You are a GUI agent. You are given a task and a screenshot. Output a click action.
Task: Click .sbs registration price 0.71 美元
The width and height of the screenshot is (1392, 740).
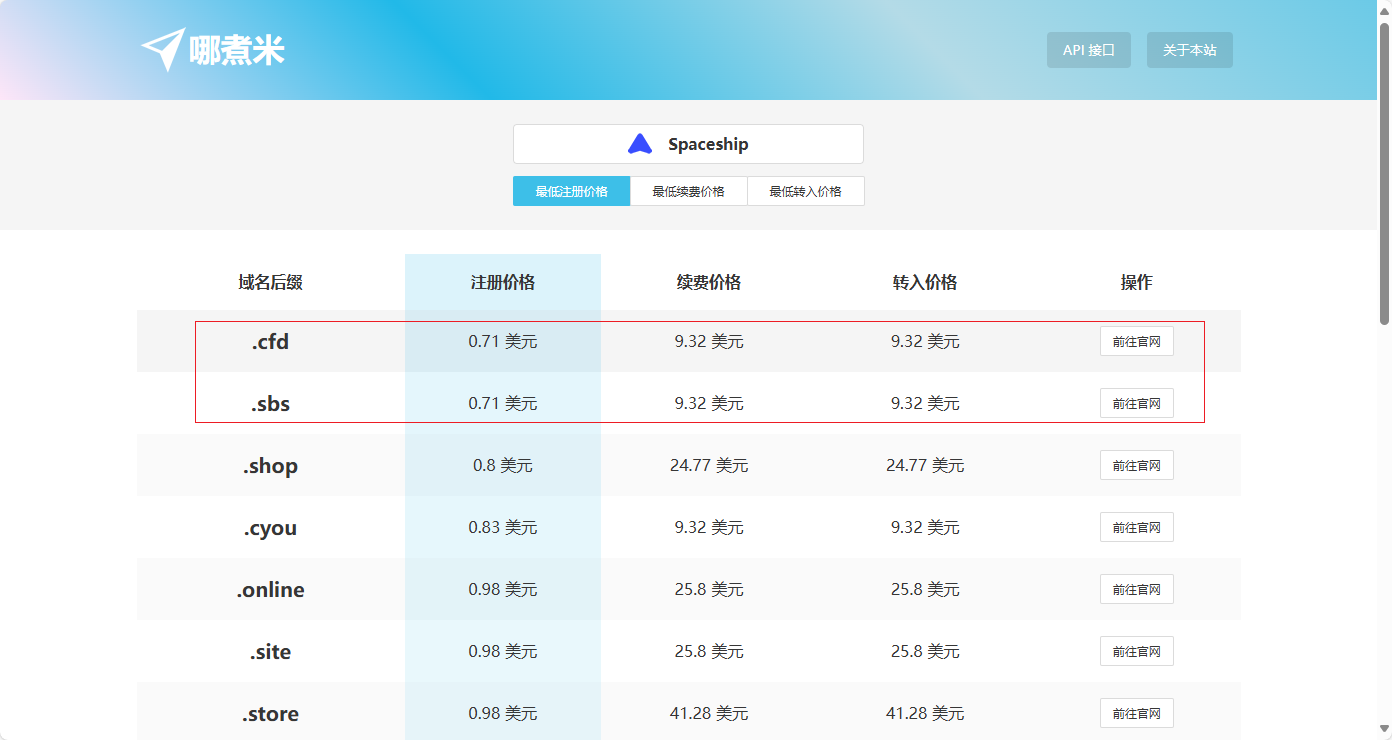(503, 403)
